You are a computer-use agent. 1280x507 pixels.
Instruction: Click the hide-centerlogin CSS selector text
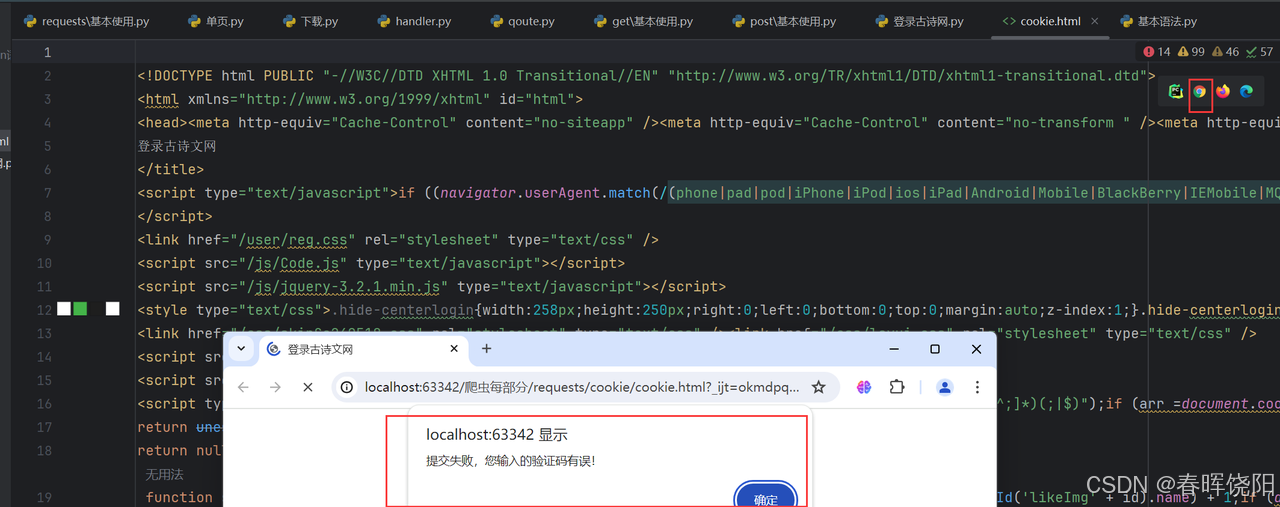405,309
